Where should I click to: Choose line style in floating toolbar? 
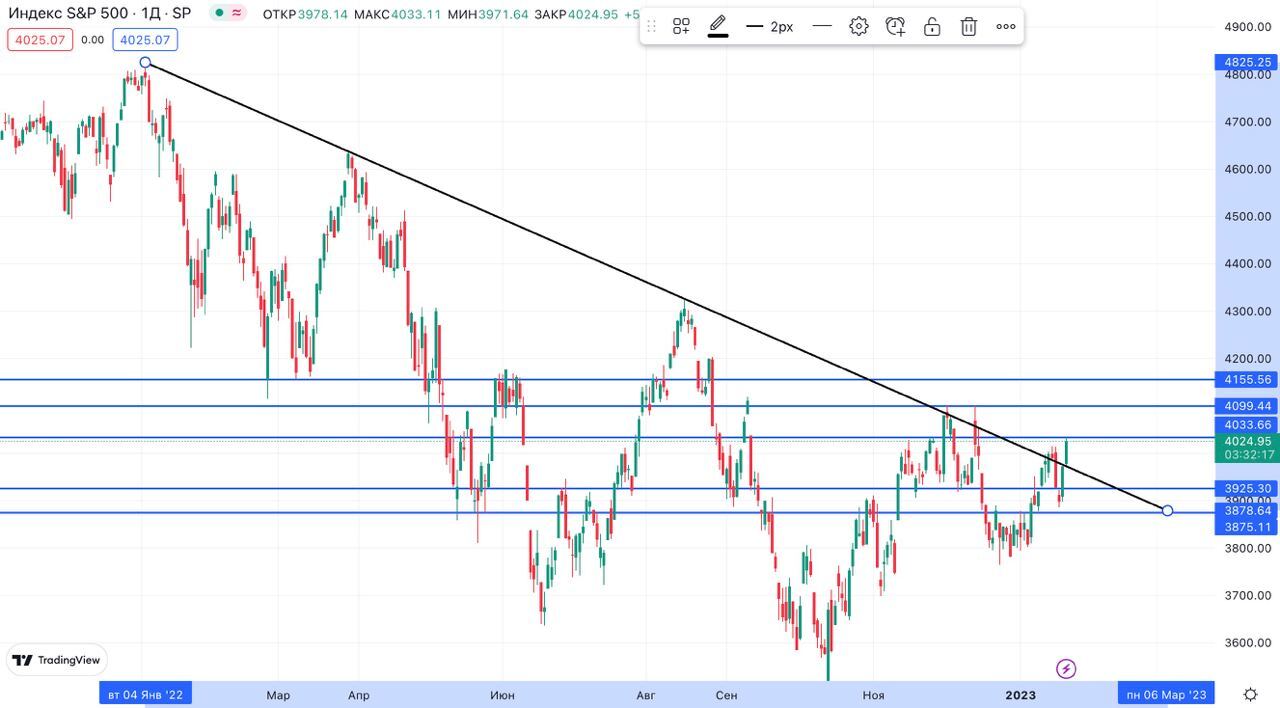[822, 27]
